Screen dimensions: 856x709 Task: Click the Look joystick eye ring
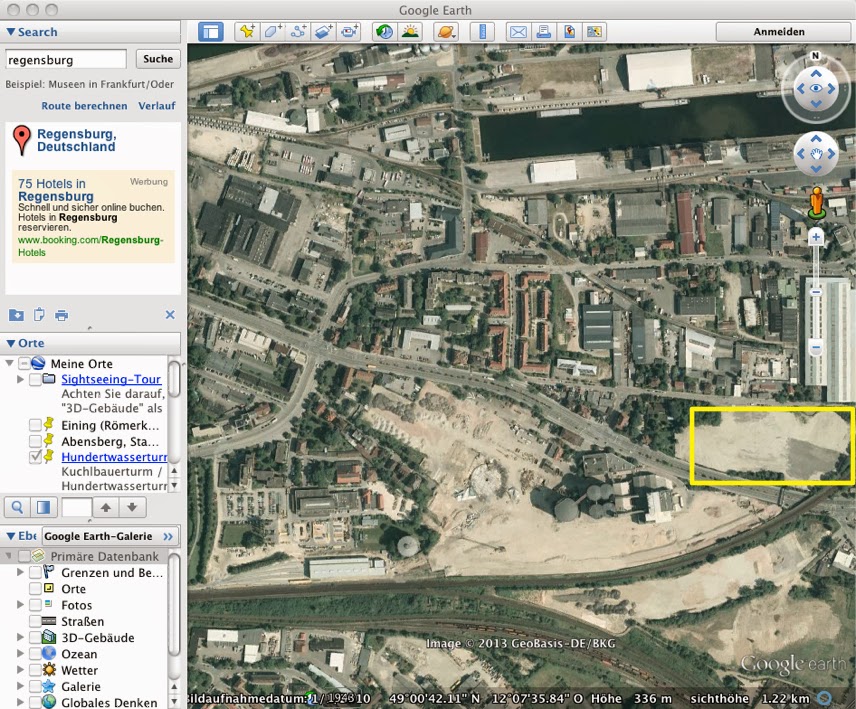tap(816, 88)
